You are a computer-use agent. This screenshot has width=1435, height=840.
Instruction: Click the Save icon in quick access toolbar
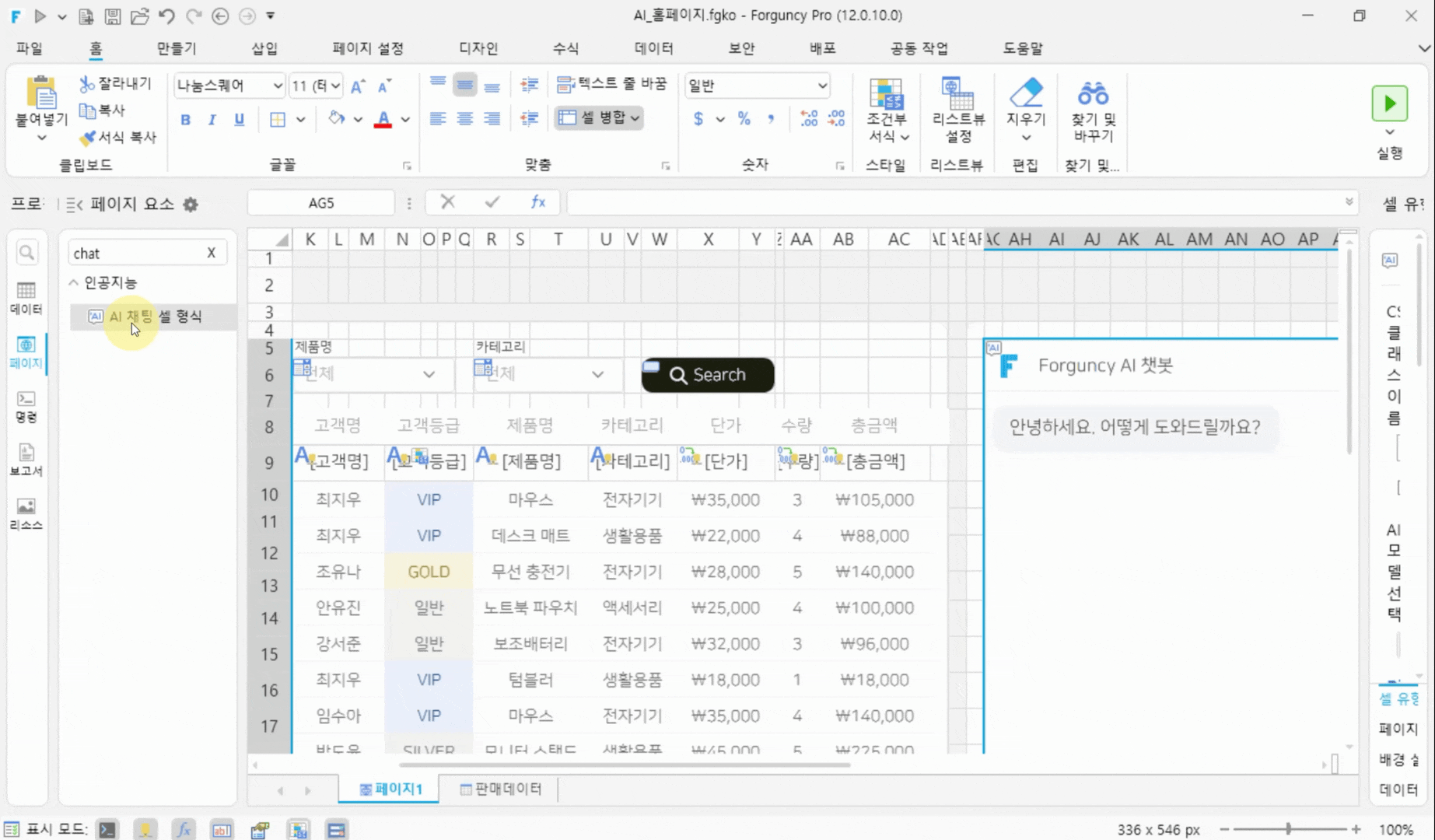click(x=113, y=16)
